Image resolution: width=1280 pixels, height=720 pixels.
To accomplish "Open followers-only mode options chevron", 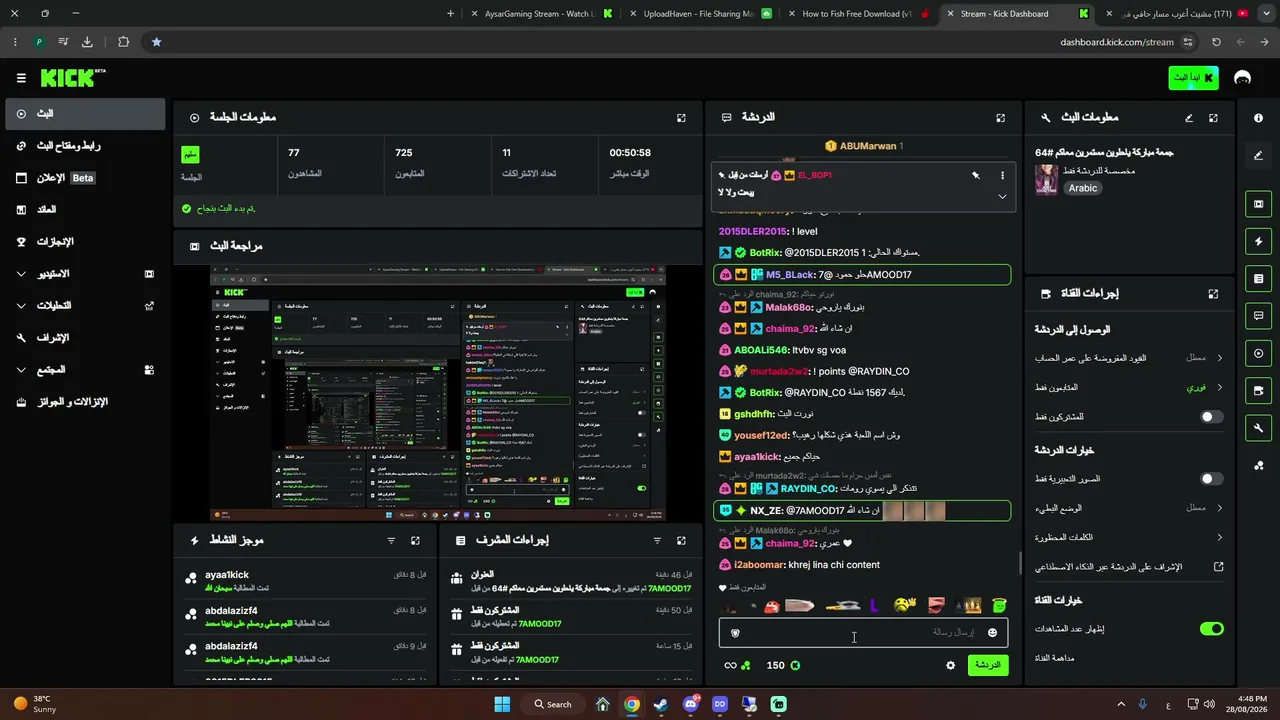I will tap(1220, 387).
